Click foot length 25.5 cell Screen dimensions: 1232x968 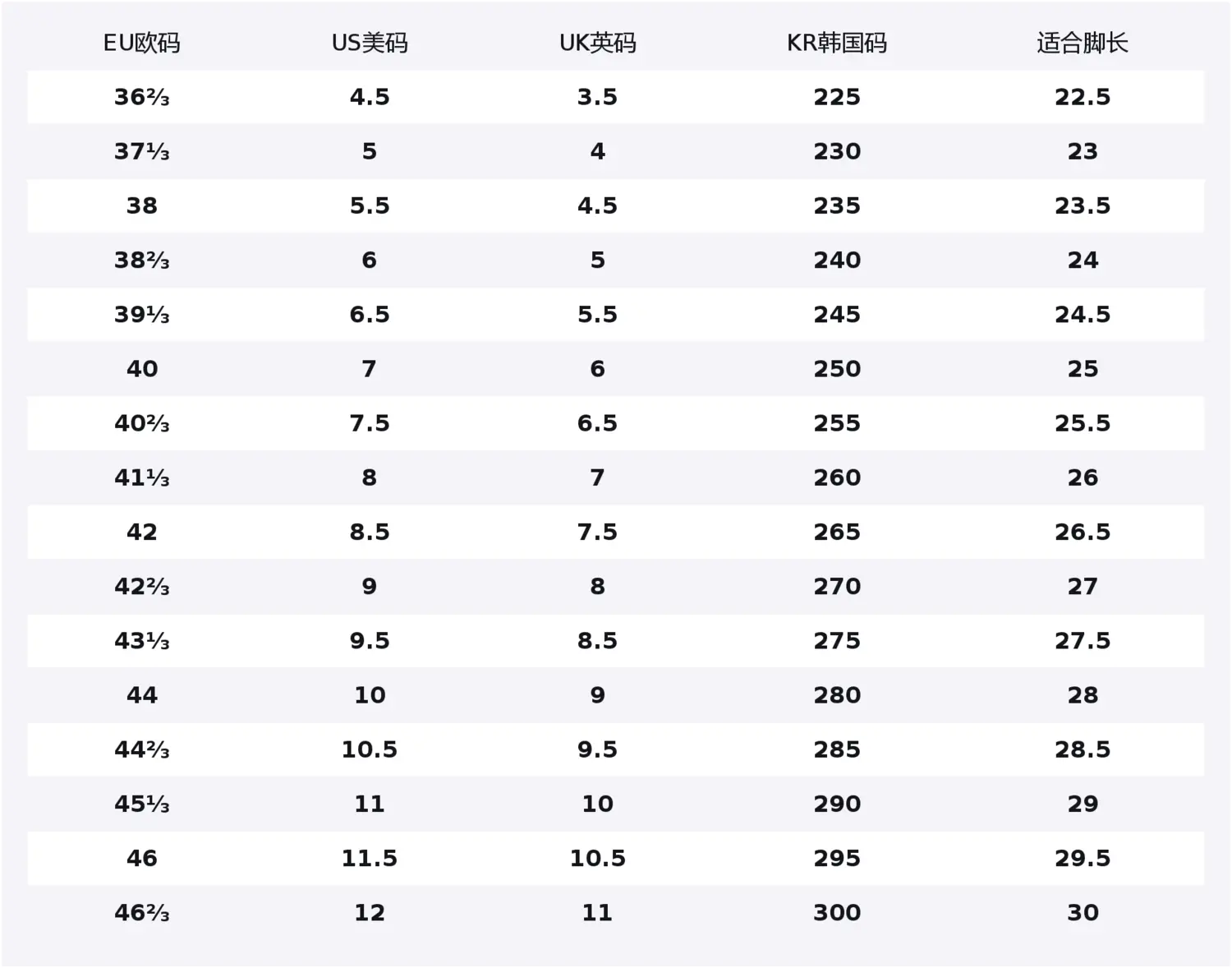[1083, 423]
